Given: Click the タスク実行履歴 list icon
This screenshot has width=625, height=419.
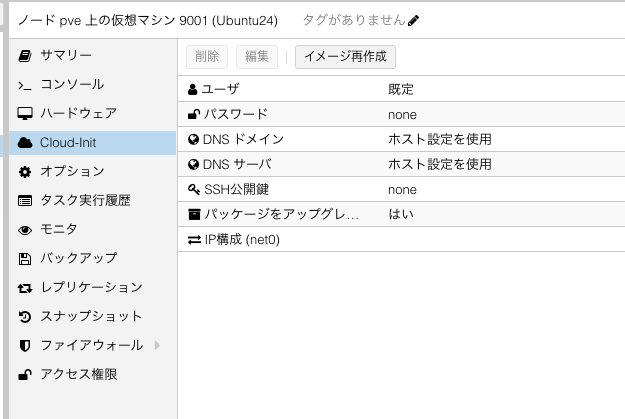Looking at the screenshot, I should click(25, 201).
